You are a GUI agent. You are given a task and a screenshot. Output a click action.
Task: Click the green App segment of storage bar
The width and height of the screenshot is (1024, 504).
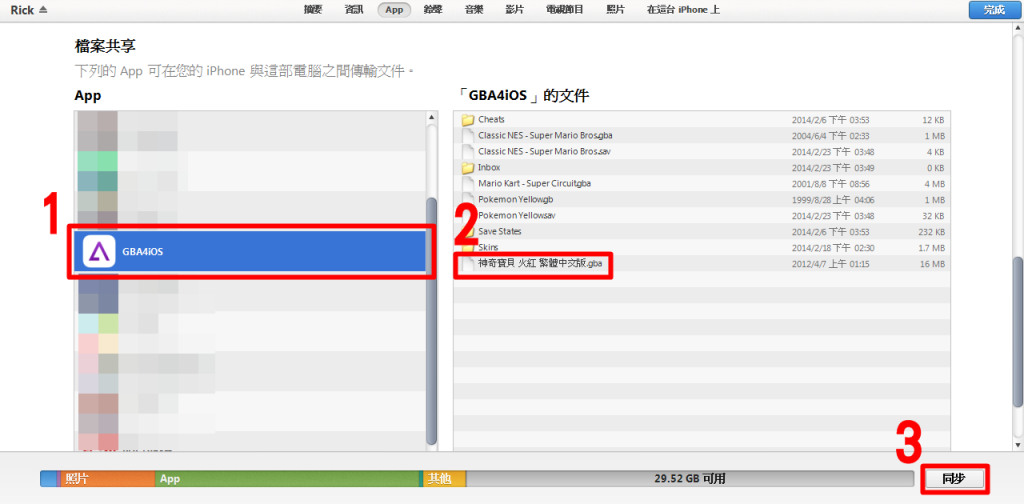coord(287,479)
